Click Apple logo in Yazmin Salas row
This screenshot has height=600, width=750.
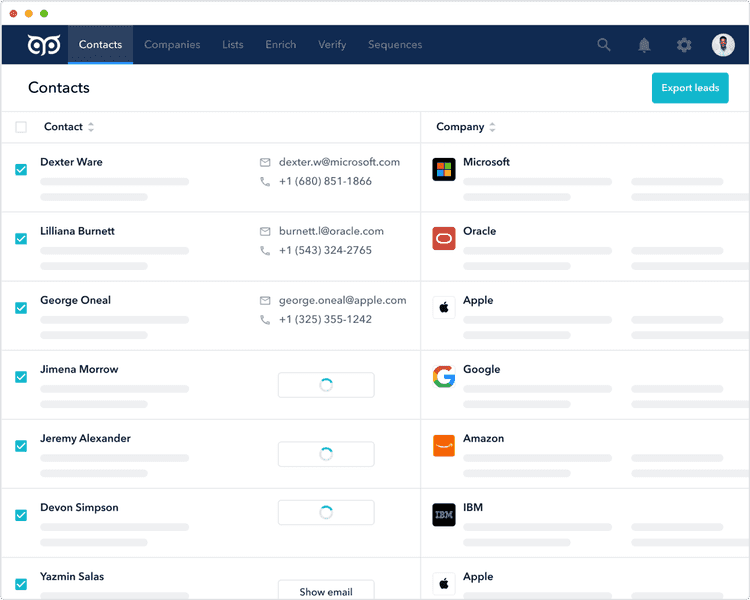click(x=444, y=584)
